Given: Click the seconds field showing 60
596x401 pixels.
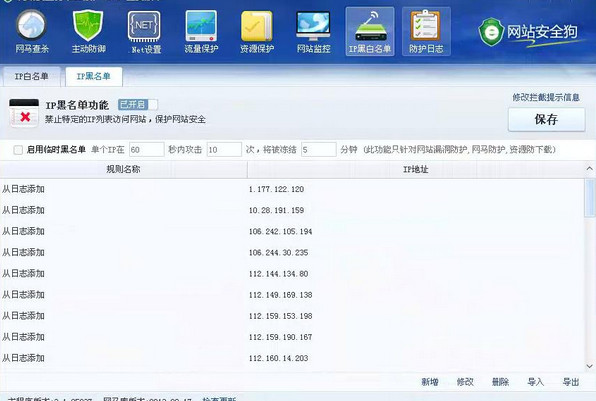Looking at the screenshot, I should click(147, 149).
